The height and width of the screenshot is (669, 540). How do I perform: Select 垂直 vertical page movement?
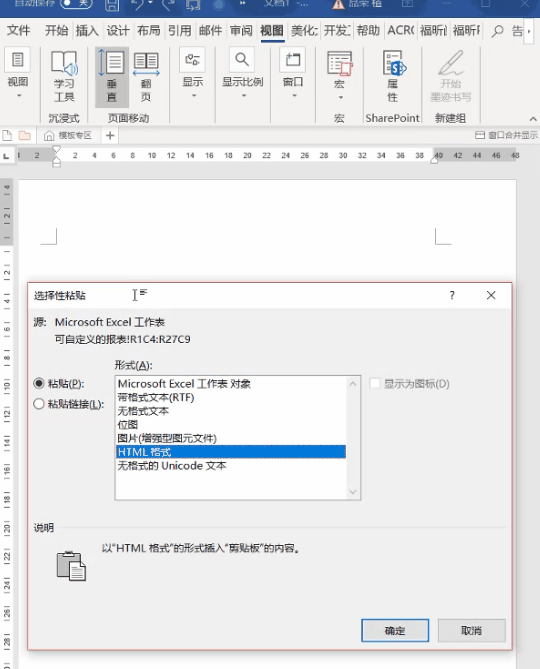112,77
